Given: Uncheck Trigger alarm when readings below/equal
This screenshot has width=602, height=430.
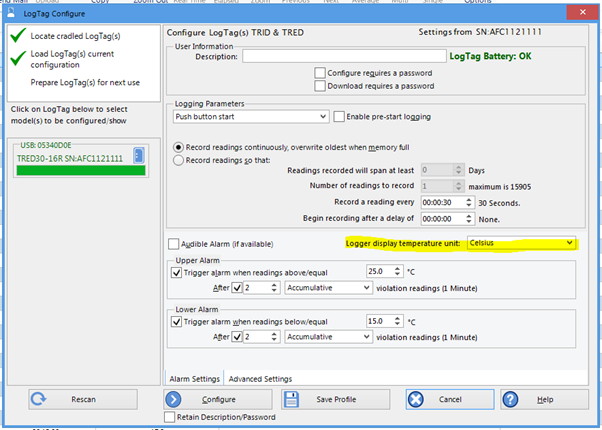Looking at the screenshot, I should [176, 322].
